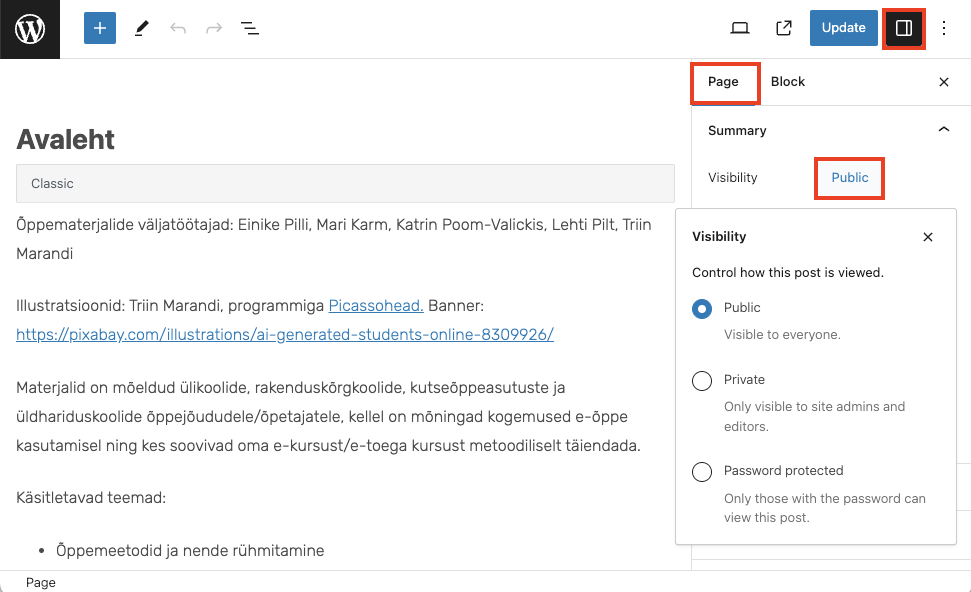Viewport: 971px width, 592px height.
Task: Close the Visibility popover
Action: (x=928, y=237)
